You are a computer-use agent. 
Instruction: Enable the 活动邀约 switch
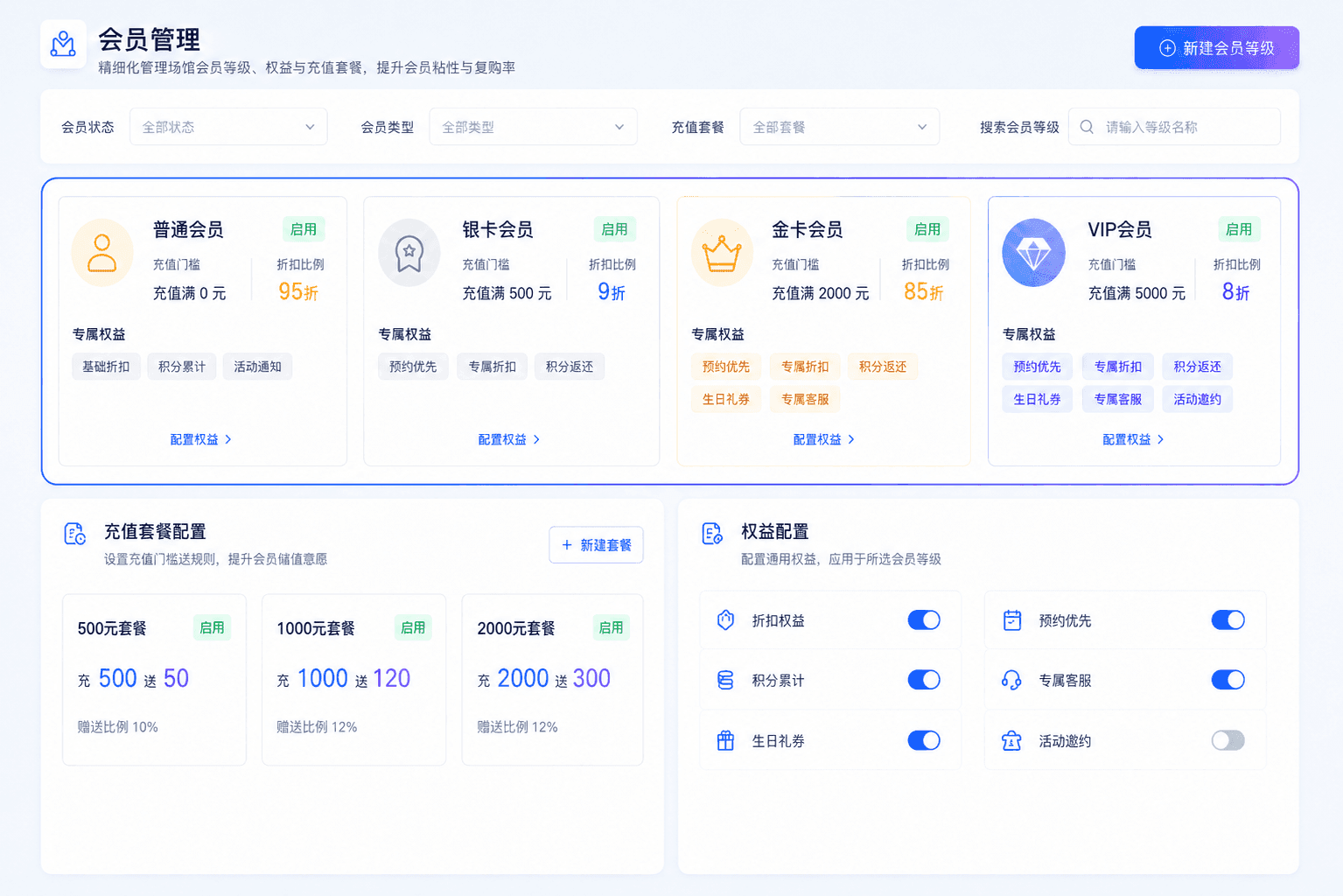click(x=1228, y=740)
